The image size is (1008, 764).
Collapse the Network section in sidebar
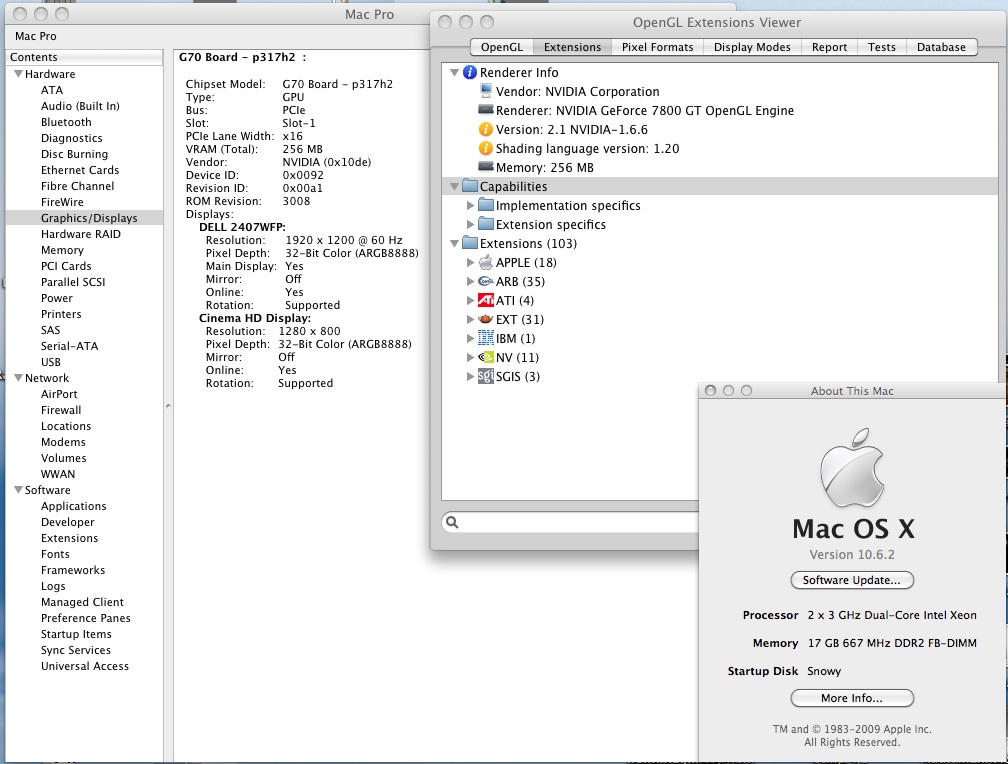(x=18, y=378)
